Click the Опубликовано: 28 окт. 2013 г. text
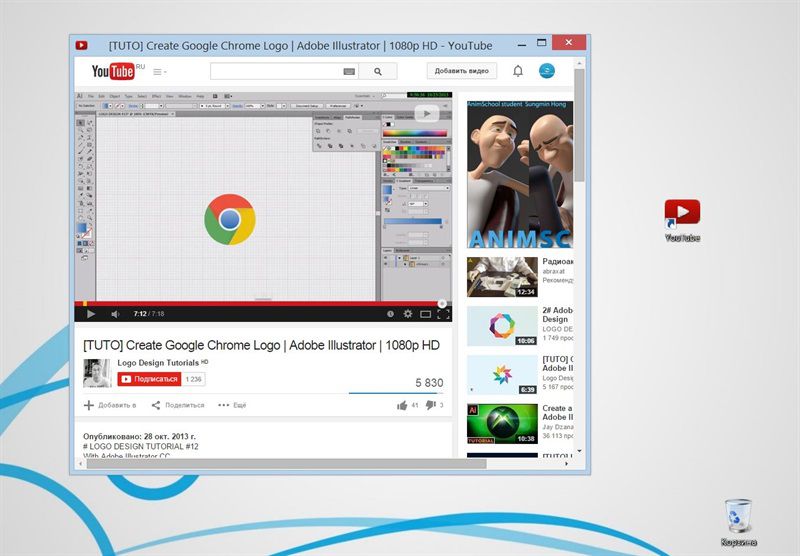800x556 pixels. tap(139, 436)
